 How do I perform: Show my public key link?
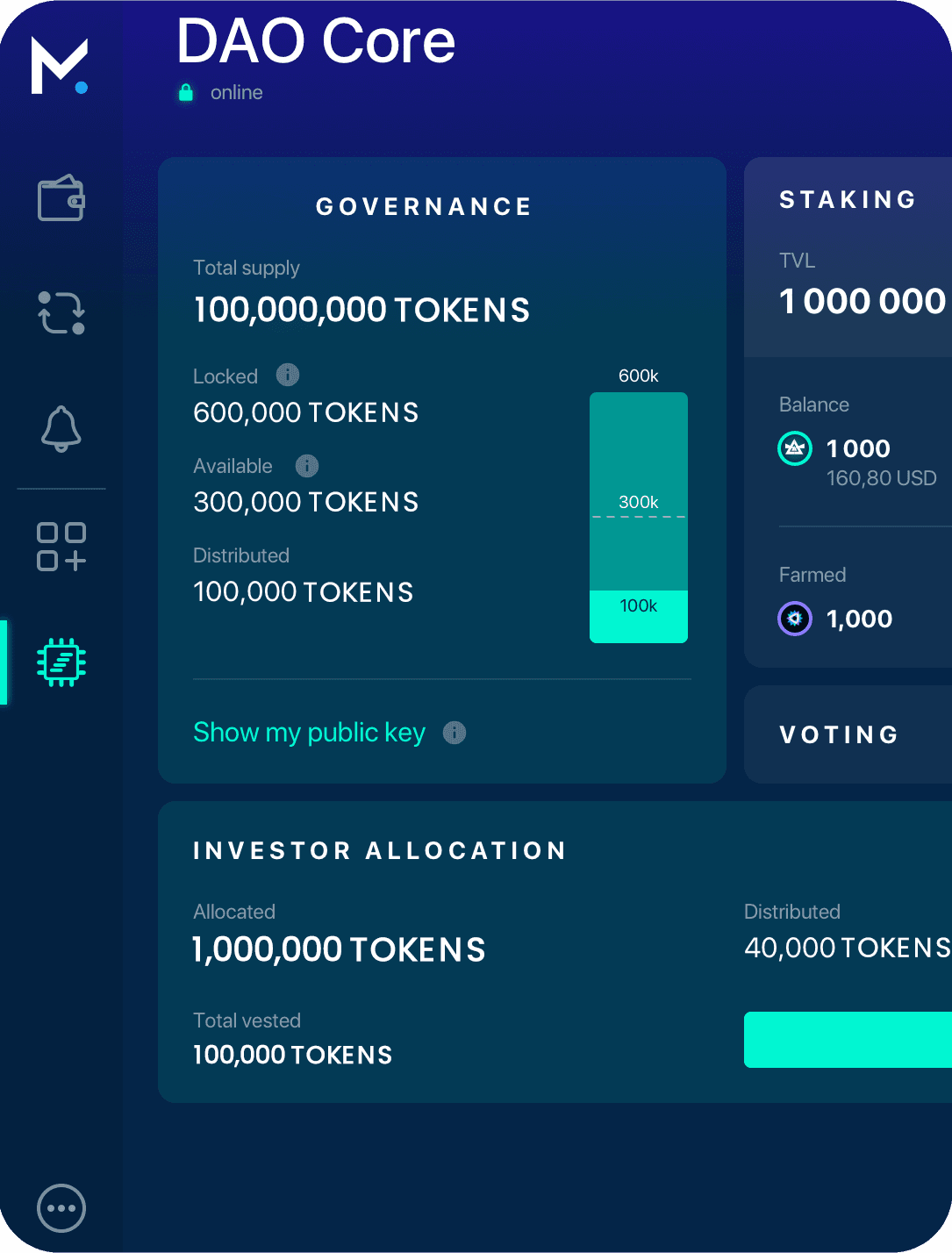[309, 733]
